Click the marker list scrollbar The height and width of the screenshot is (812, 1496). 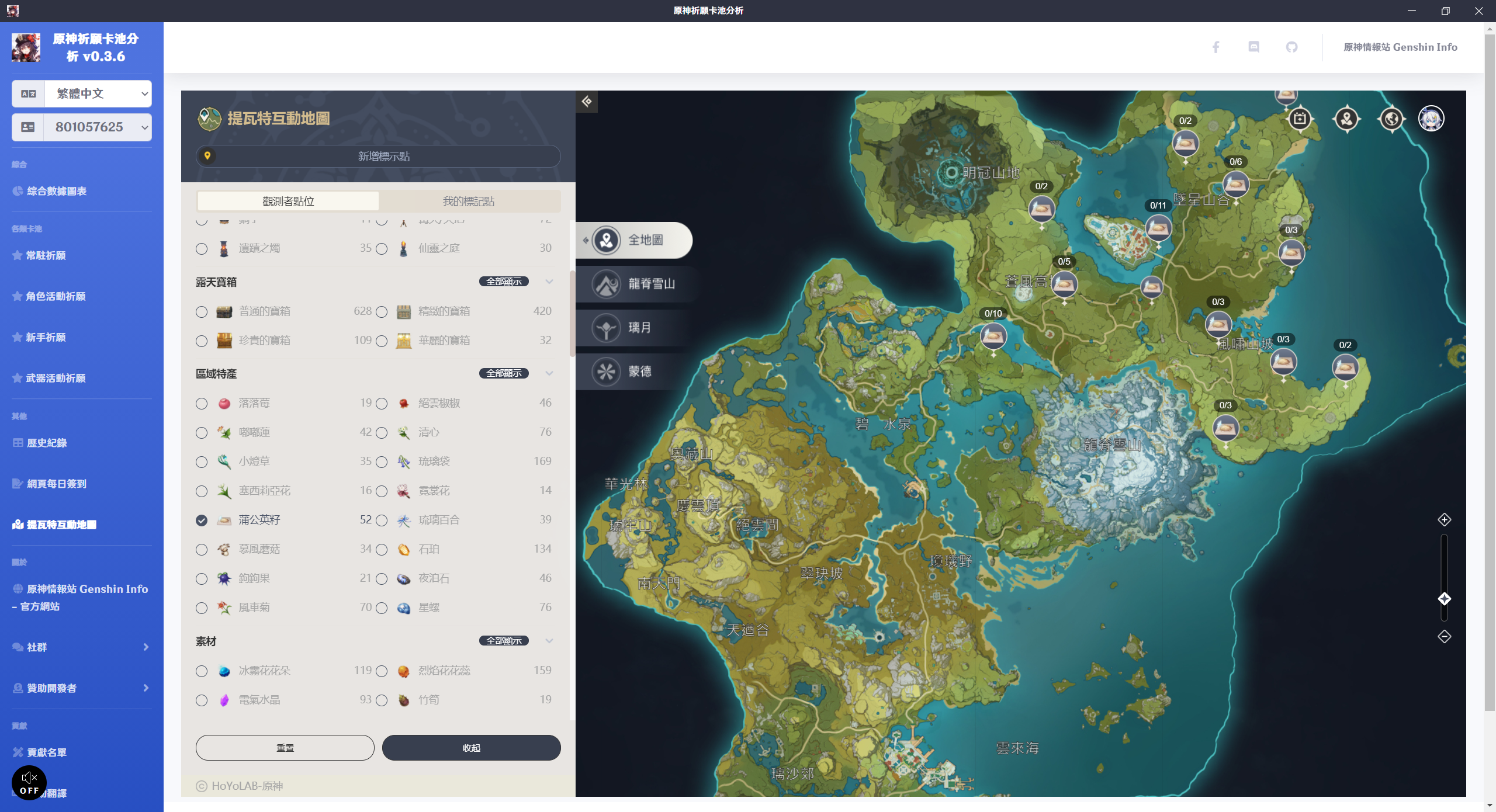pos(572,313)
